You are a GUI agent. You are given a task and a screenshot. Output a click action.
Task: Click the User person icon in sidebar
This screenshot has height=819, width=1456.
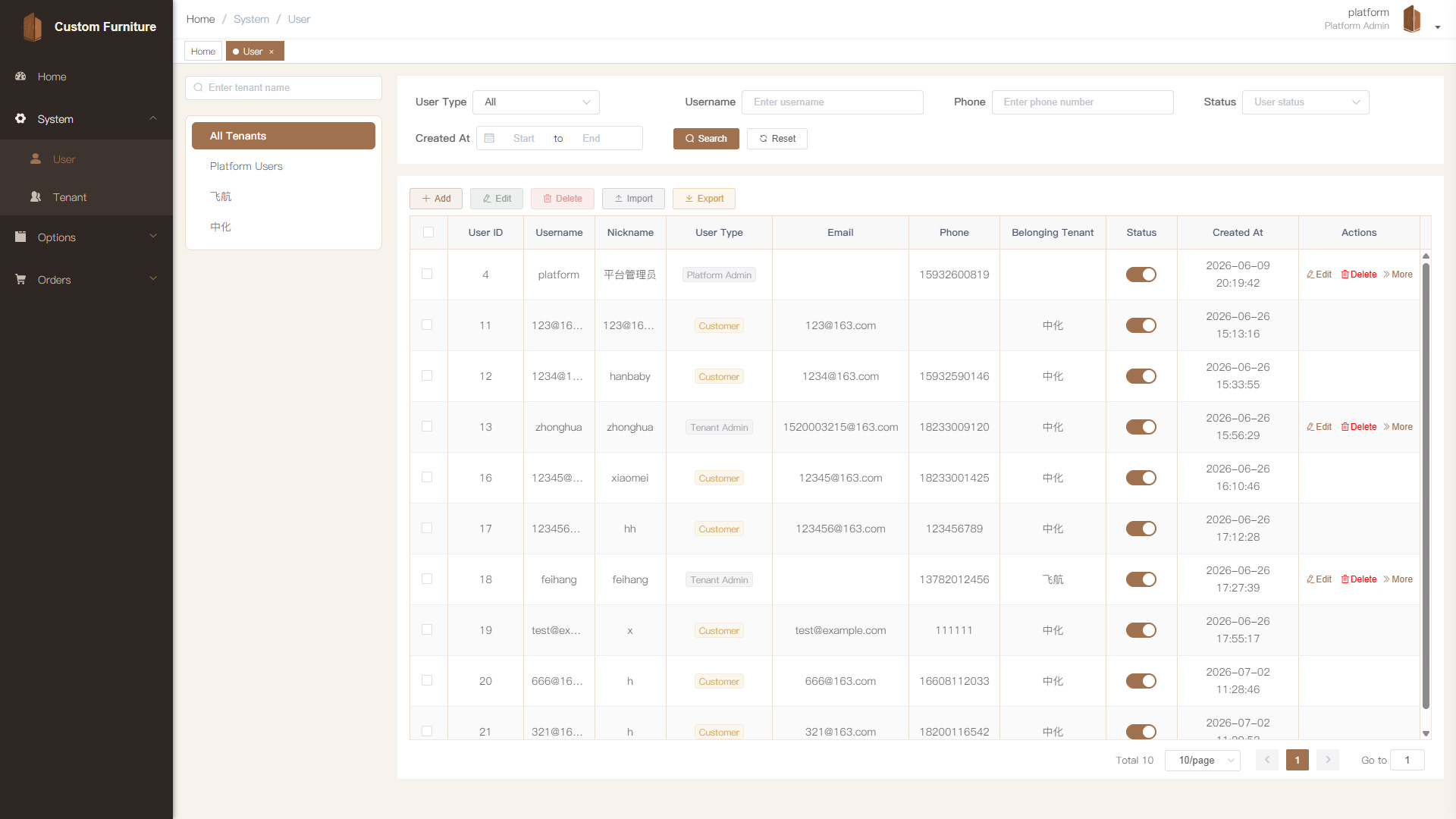pyautogui.click(x=36, y=159)
